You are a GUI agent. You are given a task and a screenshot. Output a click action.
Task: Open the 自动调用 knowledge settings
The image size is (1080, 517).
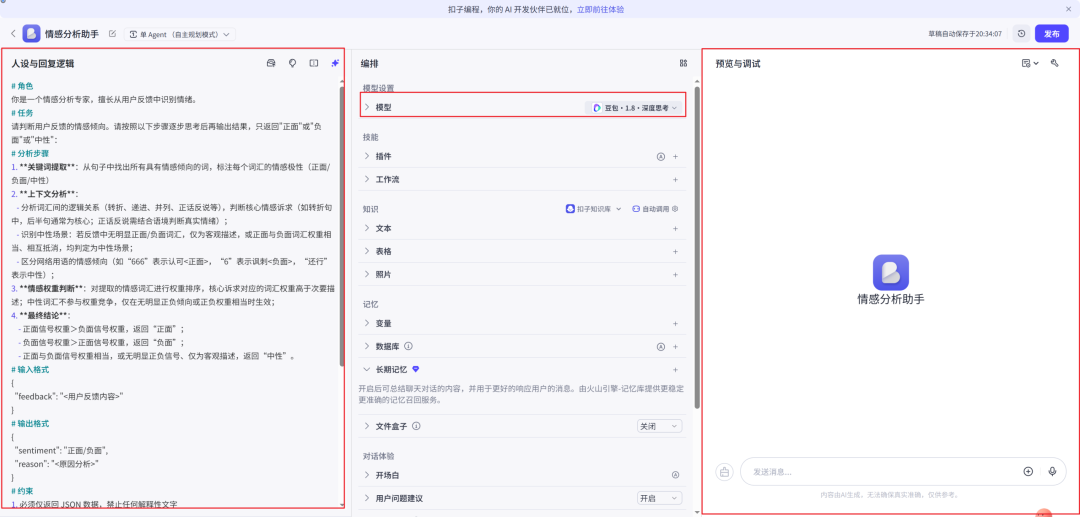click(x=655, y=209)
